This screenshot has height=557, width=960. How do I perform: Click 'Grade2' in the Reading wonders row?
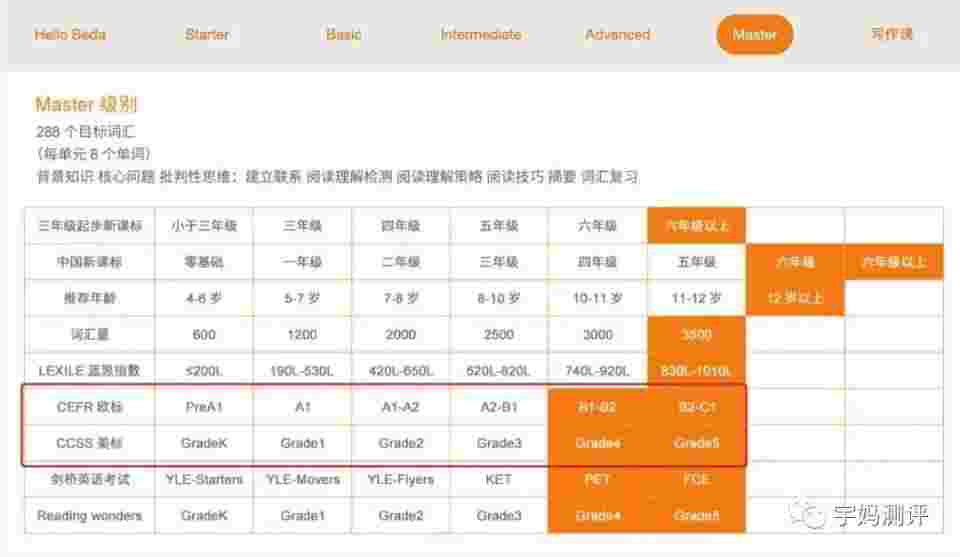click(400, 515)
